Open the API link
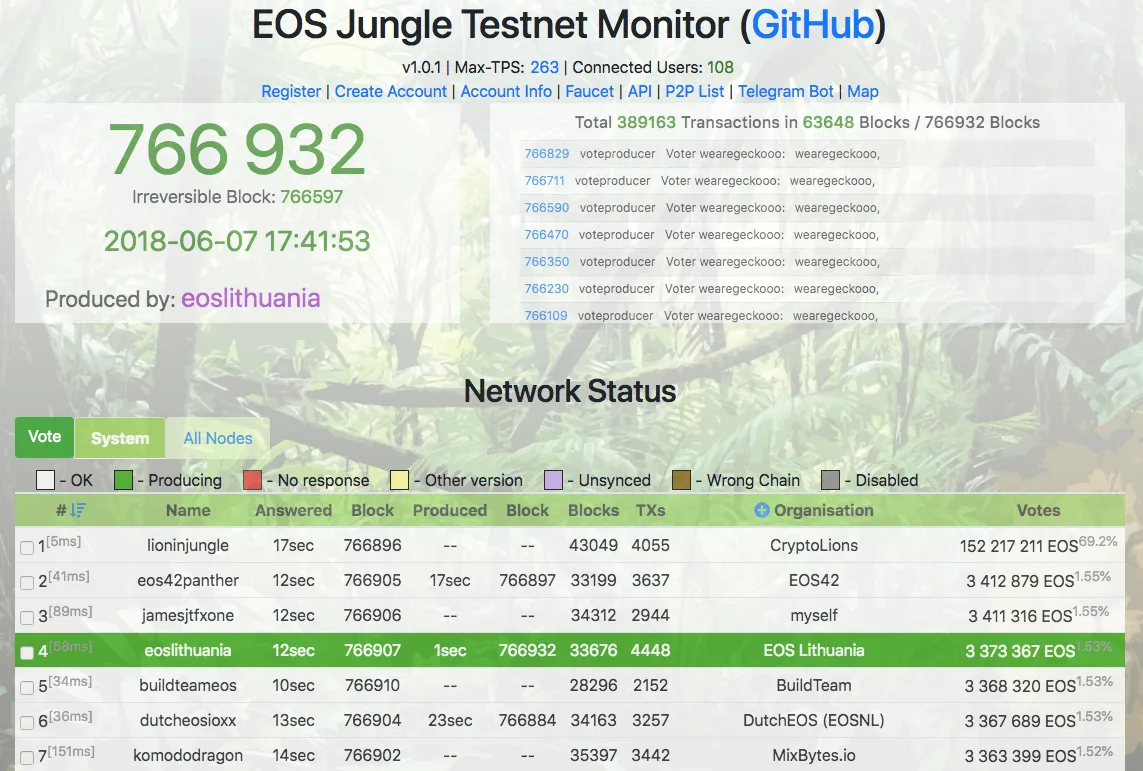 (639, 91)
